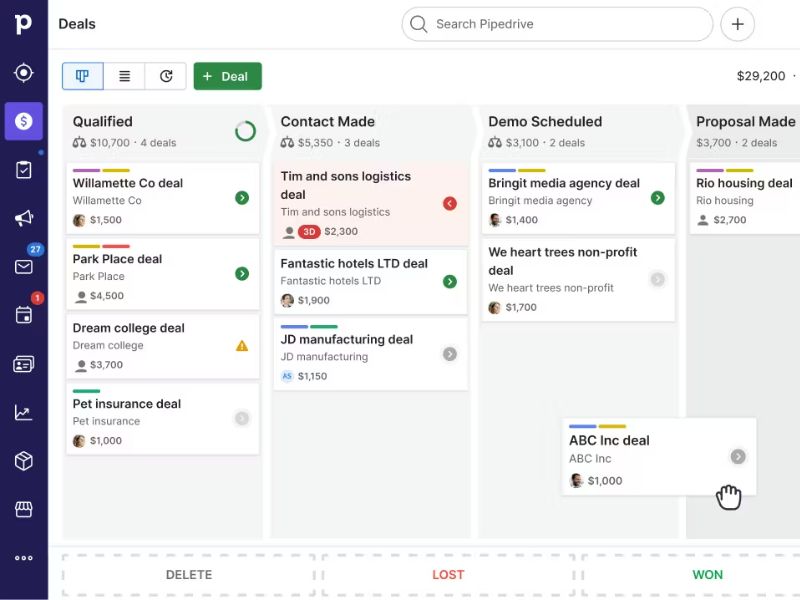
Task: Click green status arrow on Willamette Co deal
Action: [x=242, y=198]
